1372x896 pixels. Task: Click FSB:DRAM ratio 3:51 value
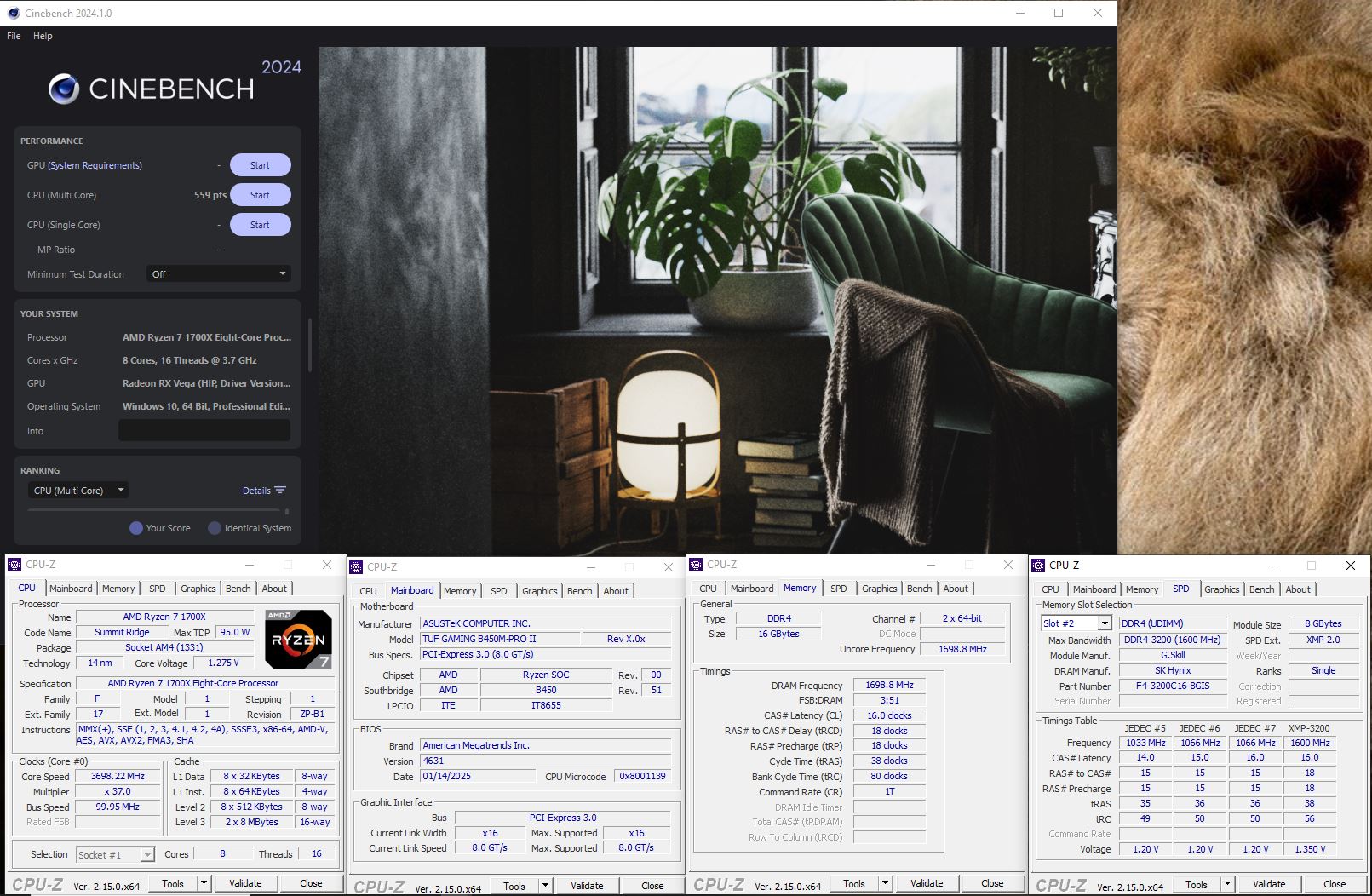tap(889, 700)
